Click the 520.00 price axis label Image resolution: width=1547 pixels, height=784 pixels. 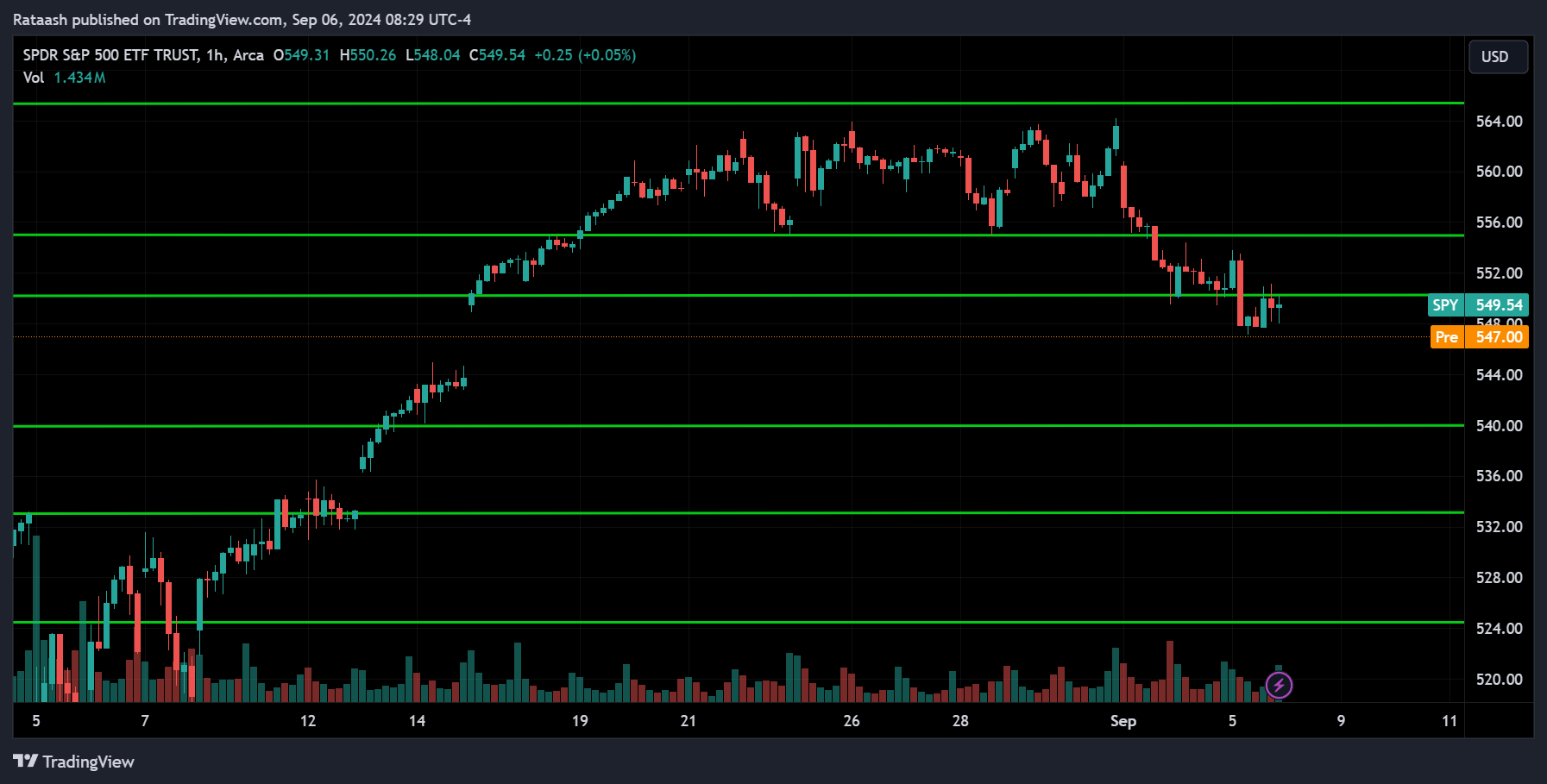(1499, 680)
